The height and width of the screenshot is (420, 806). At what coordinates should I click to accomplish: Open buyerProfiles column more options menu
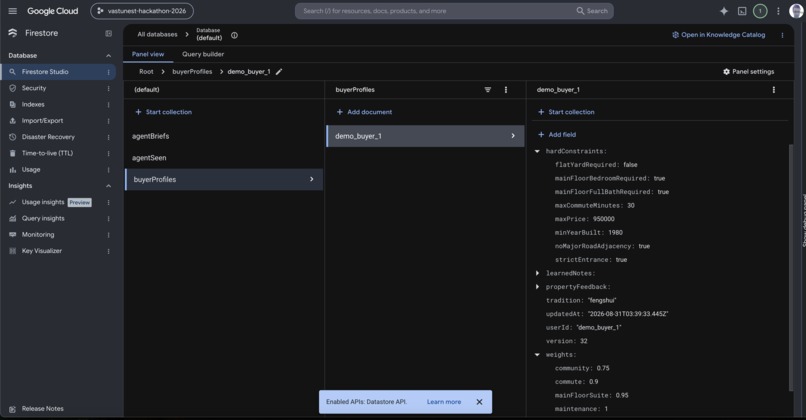[x=506, y=90]
